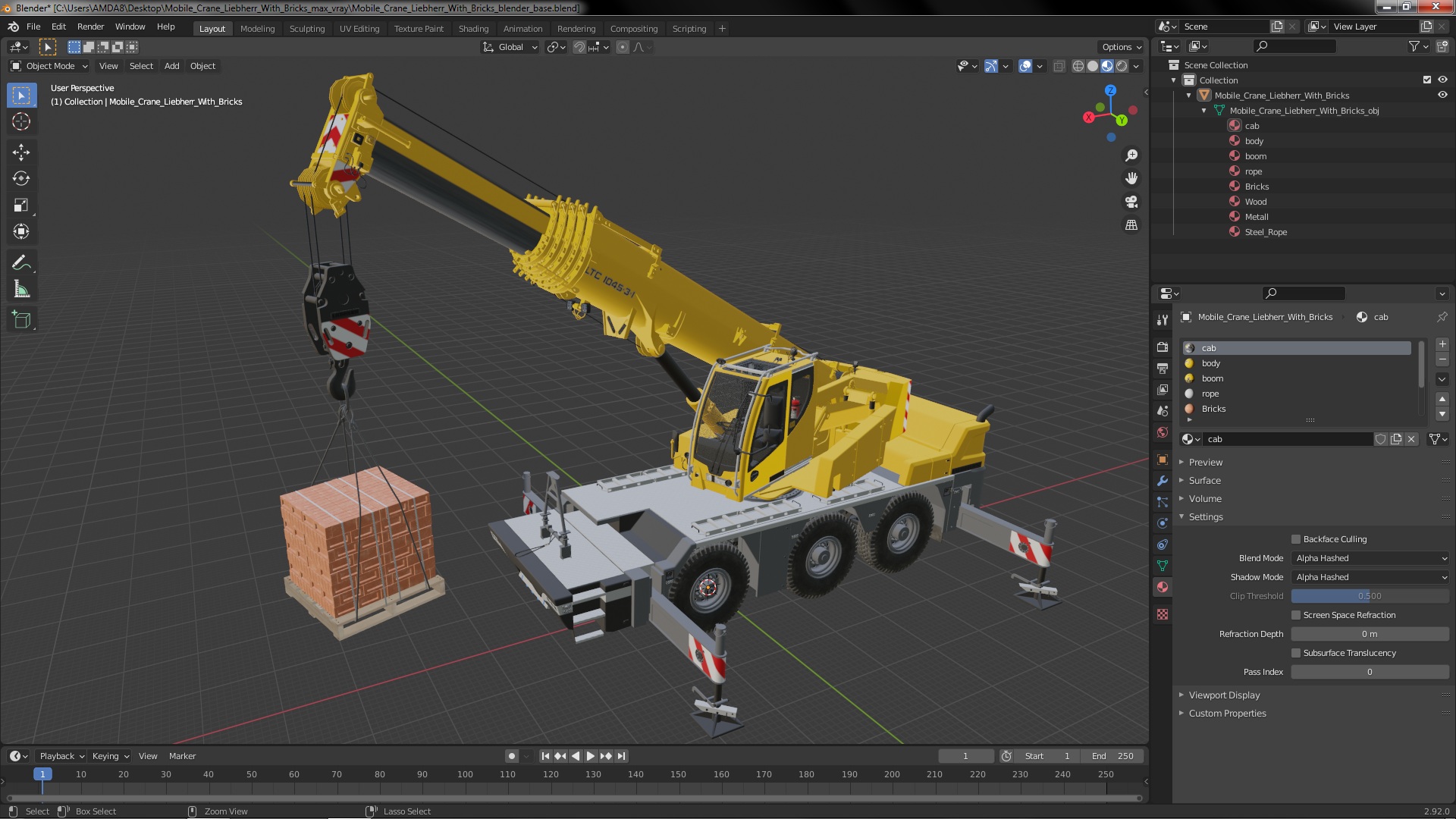Switch perspective/orthographic grid icon

1131,225
